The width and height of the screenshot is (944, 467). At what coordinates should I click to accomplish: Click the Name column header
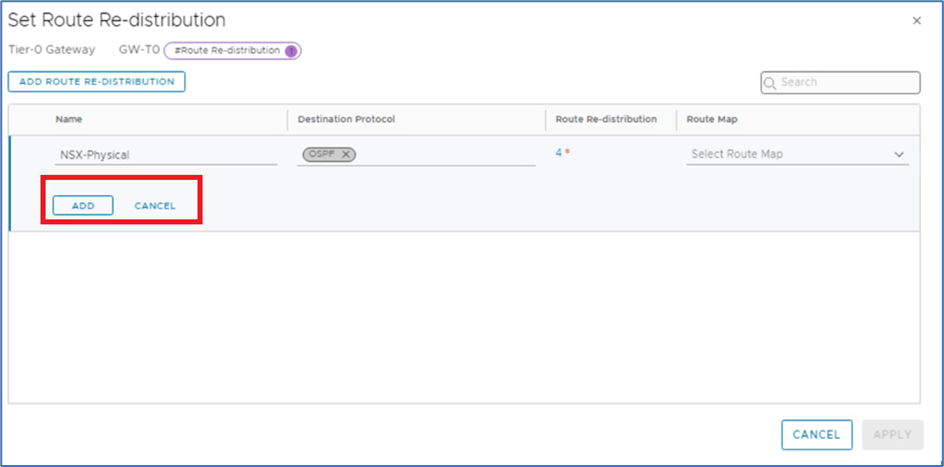pyautogui.click(x=69, y=119)
